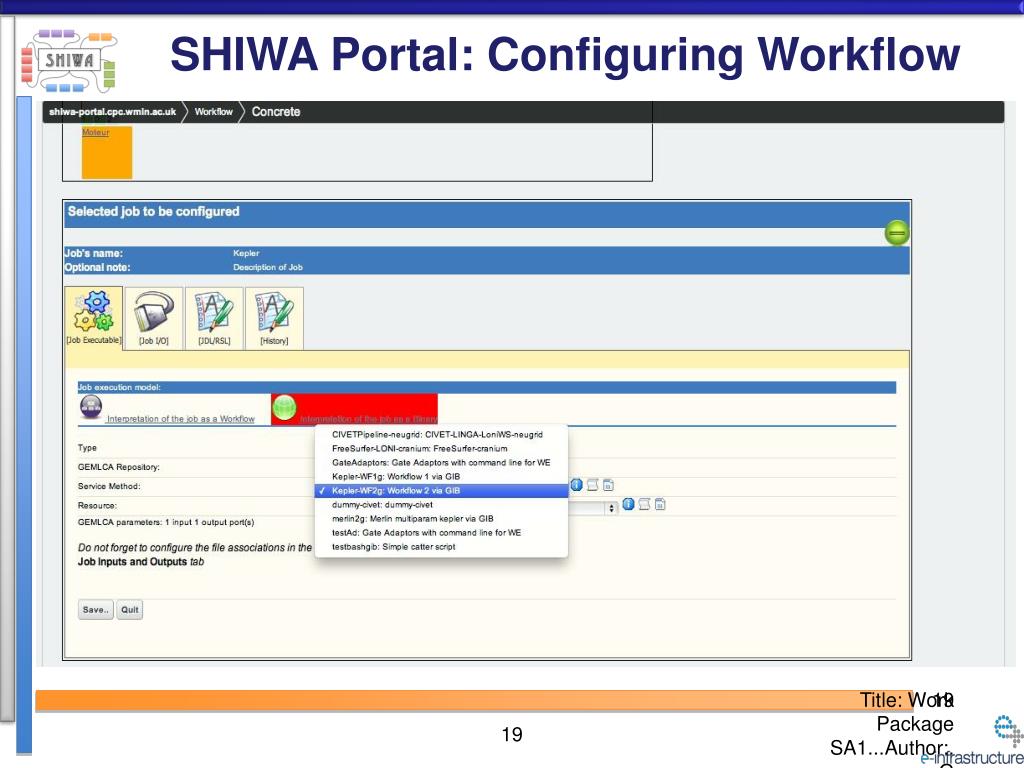The height and width of the screenshot is (768, 1024).
Task: Open the Job I/O tab
Action: click(x=153, y=318)
